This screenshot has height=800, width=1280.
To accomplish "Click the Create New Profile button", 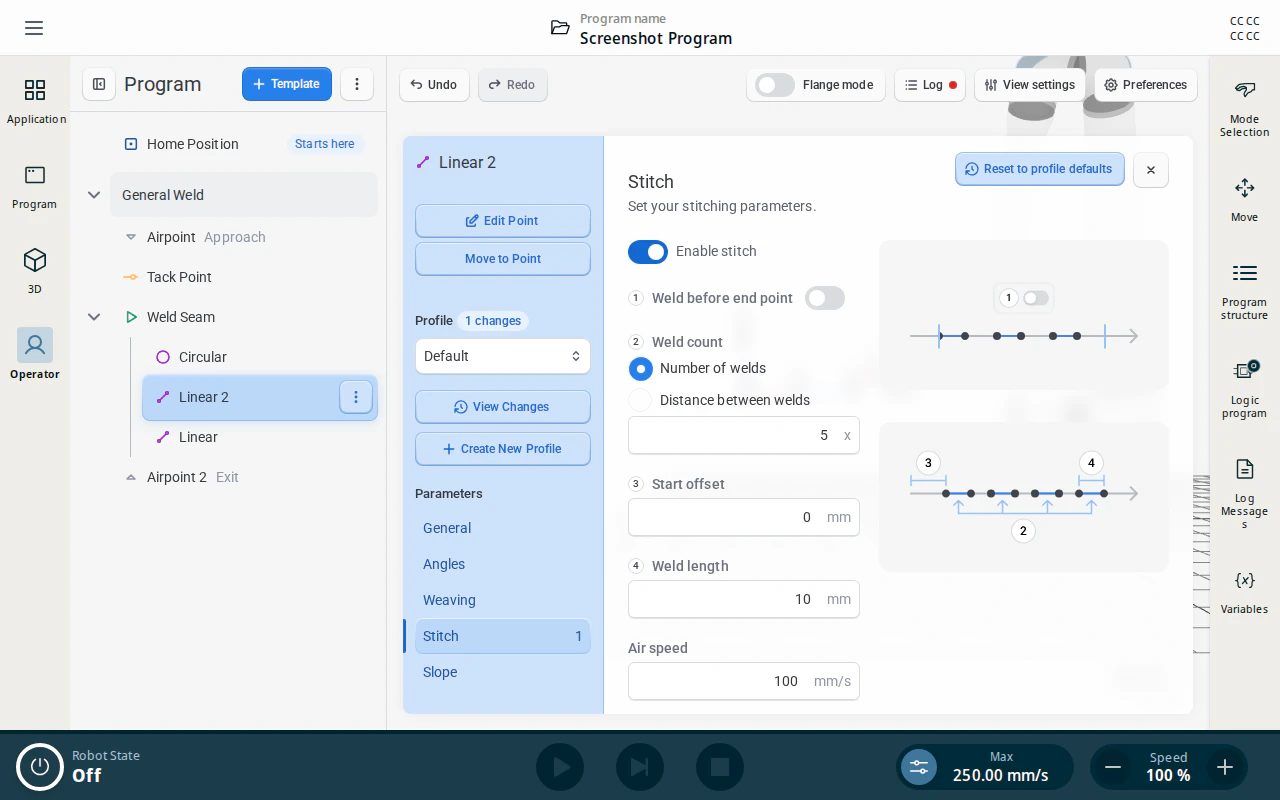I will 503,449.
